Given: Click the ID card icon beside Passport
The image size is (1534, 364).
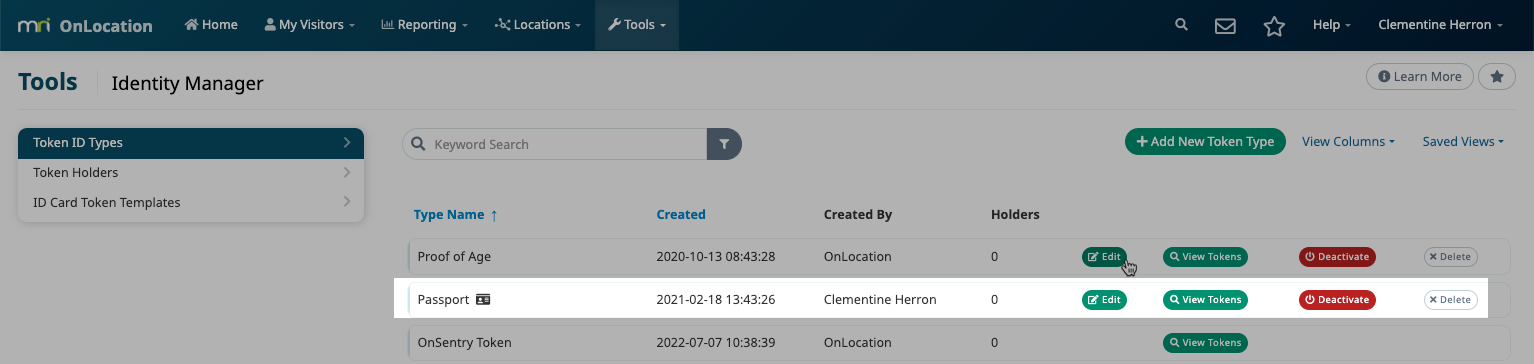Looking at the screenshot, I should [483, 299].
